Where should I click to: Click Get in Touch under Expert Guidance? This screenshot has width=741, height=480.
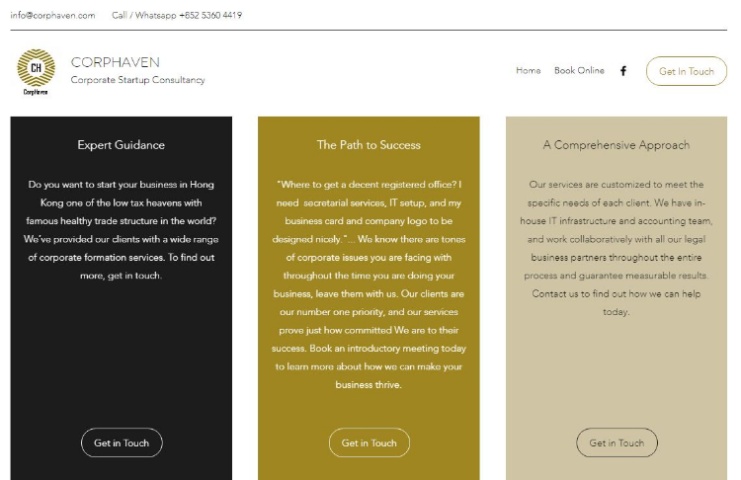coord(121,443)
